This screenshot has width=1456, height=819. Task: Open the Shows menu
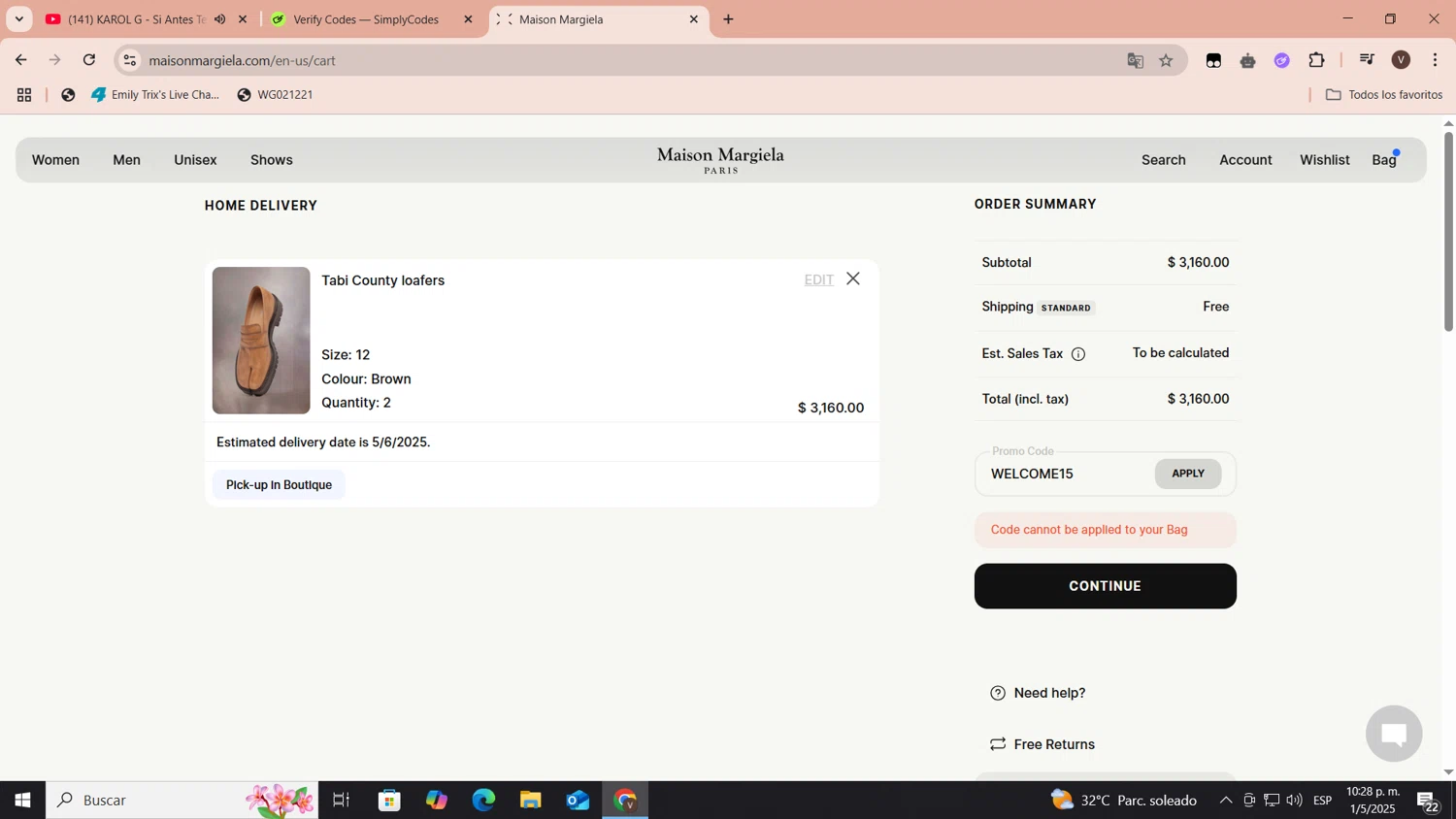272,160
